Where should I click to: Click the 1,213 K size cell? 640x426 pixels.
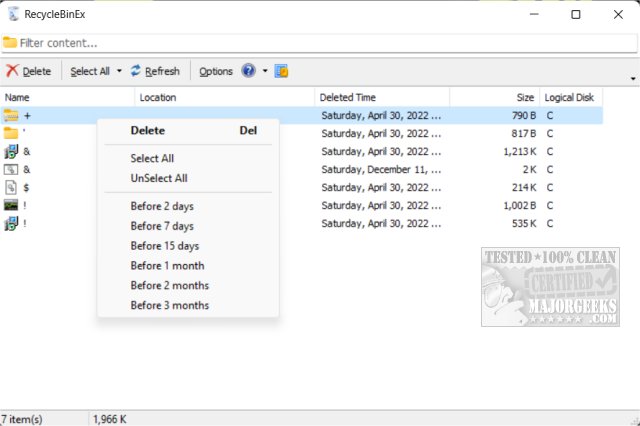pos(520,152)
